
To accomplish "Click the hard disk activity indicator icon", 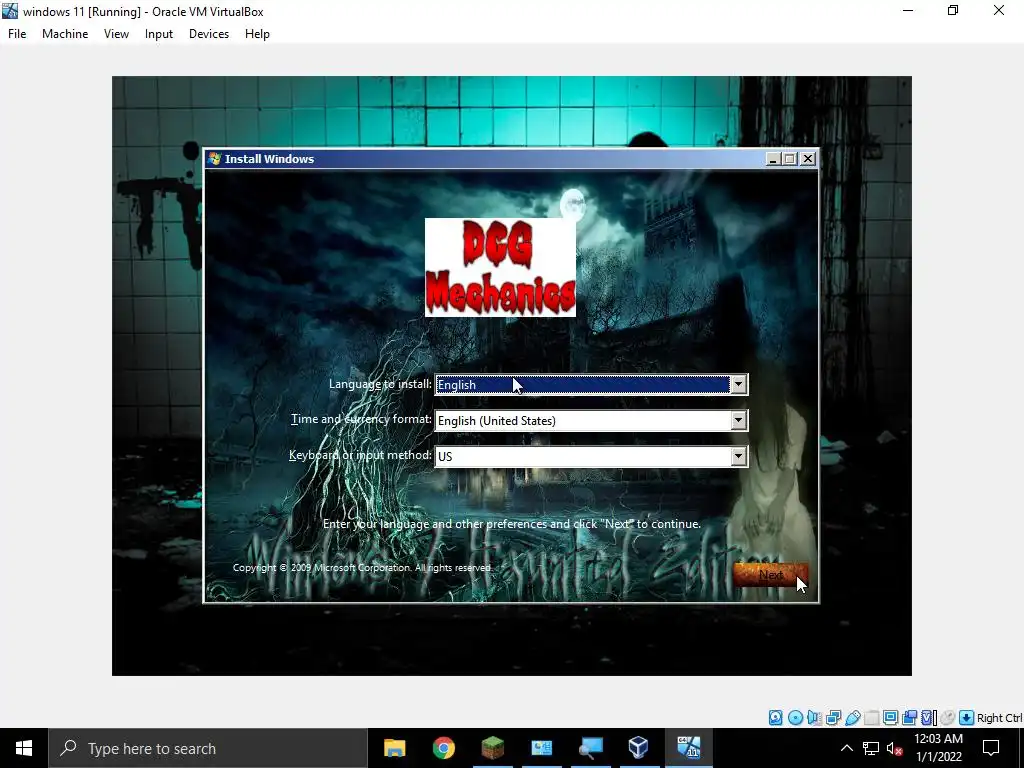I will coord(775,718).
